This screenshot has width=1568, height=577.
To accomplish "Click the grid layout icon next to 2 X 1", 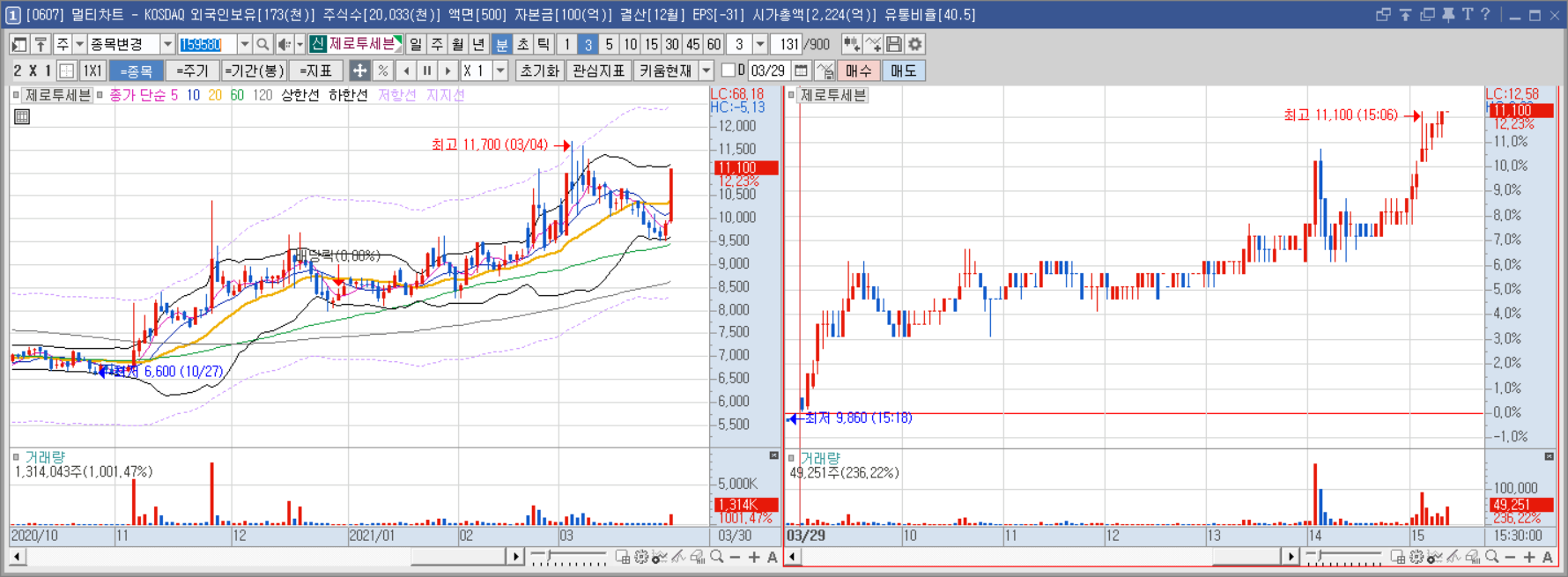I will (66, 70).
